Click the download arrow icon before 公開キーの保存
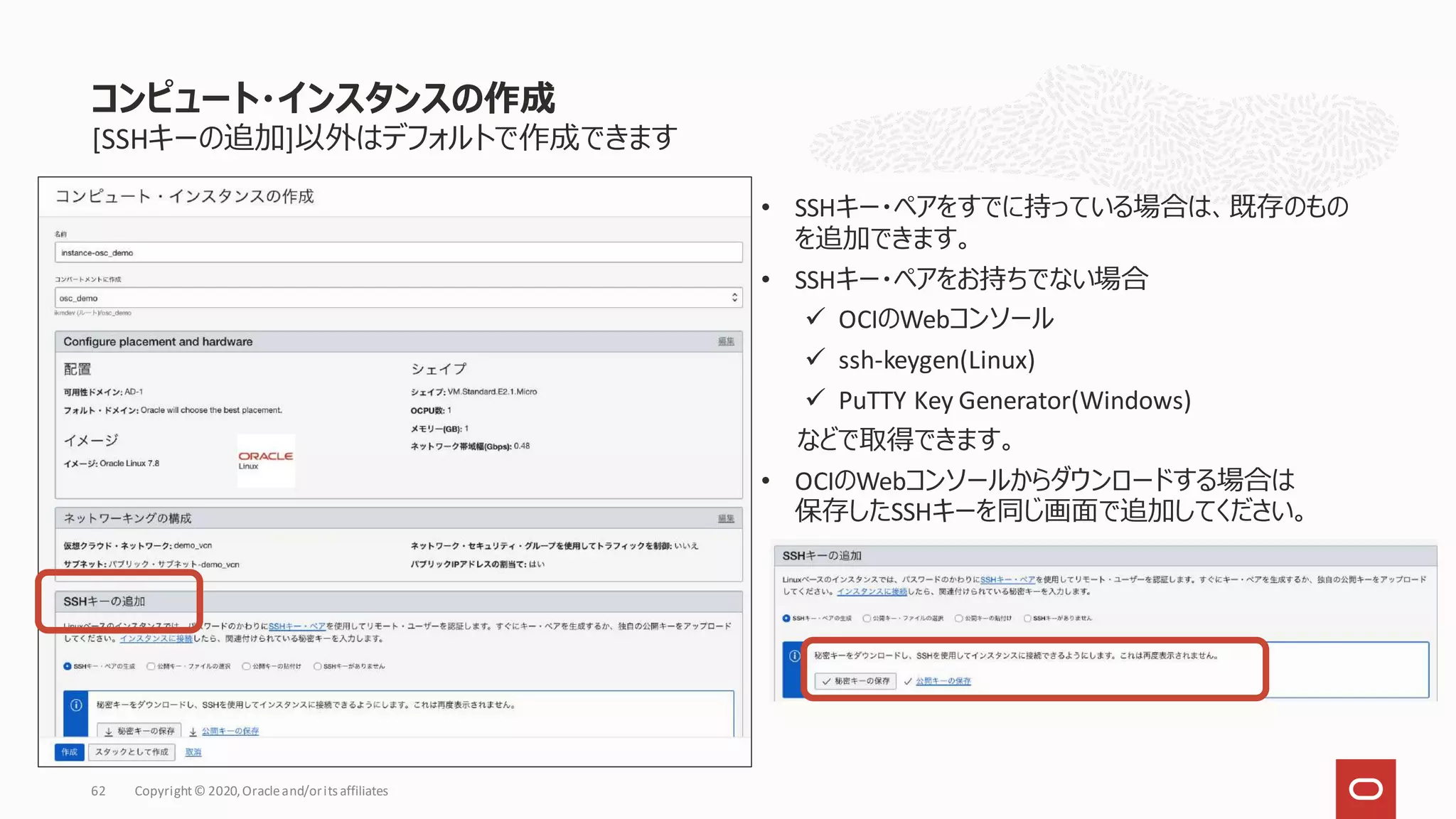Screen dimensions: 1456x819 [x=193, y=732]
